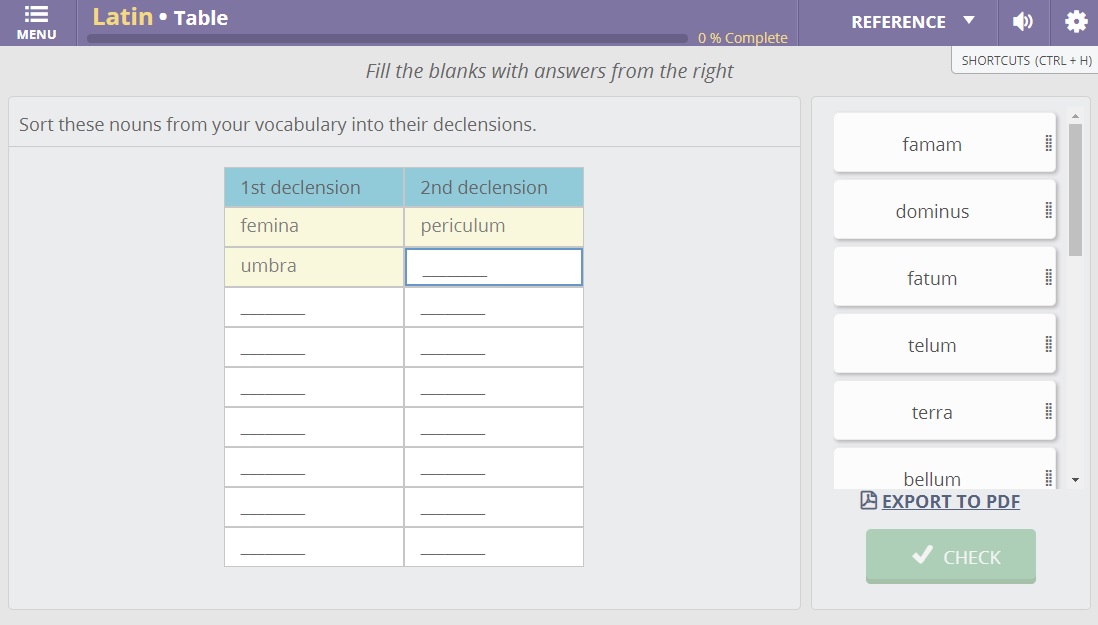Open the settings gear icon
Screen dimensions: 1098x625
tap(1075, 21)
